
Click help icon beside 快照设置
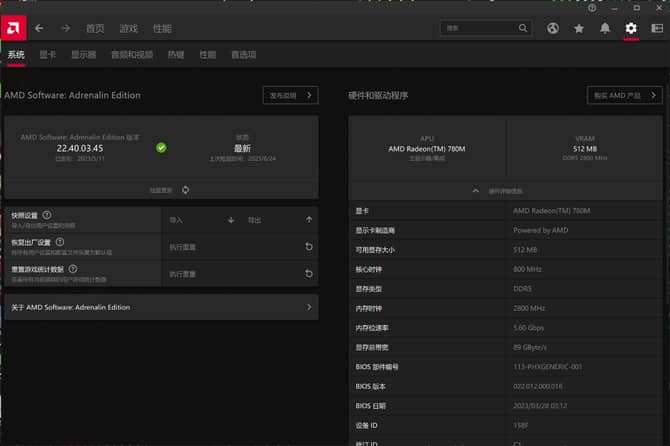click(47, 215)
